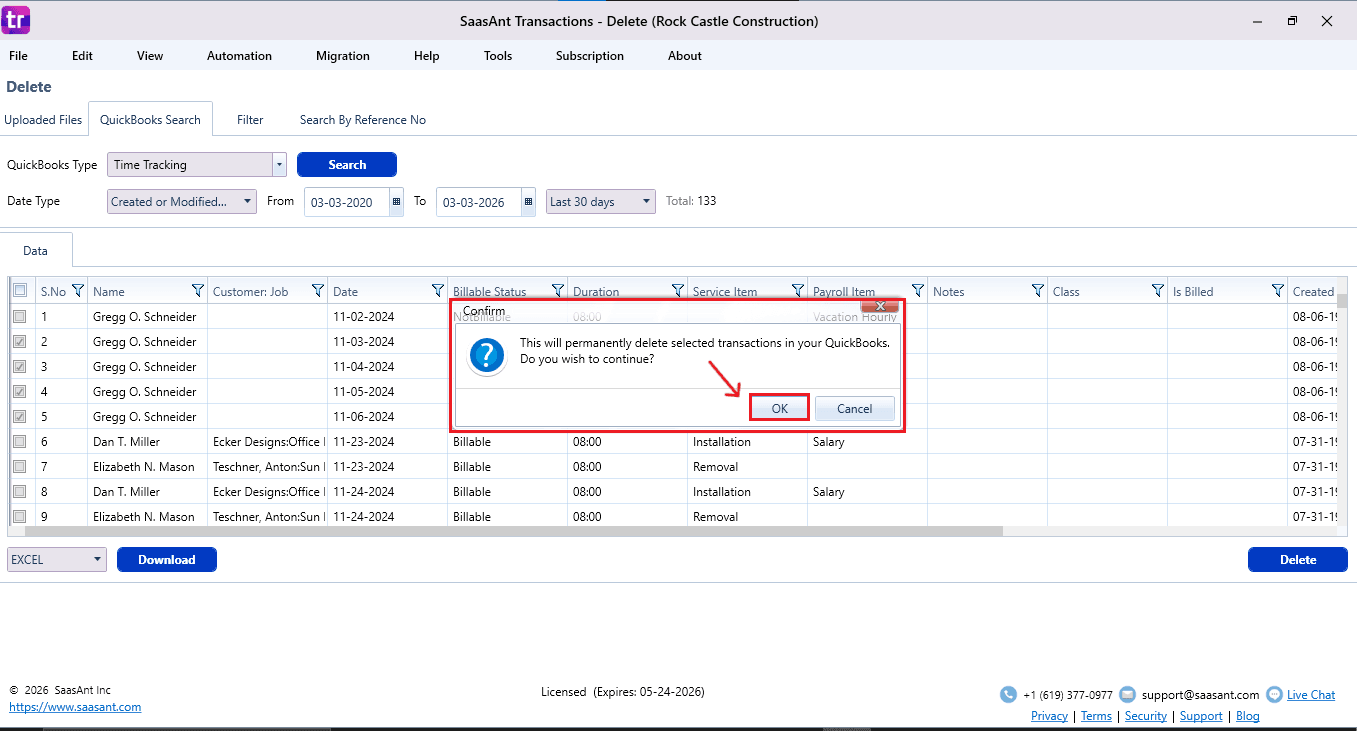Uncheck the row 2 checkbox
This screenshot has height=731, width=1357.
(20, 341)
